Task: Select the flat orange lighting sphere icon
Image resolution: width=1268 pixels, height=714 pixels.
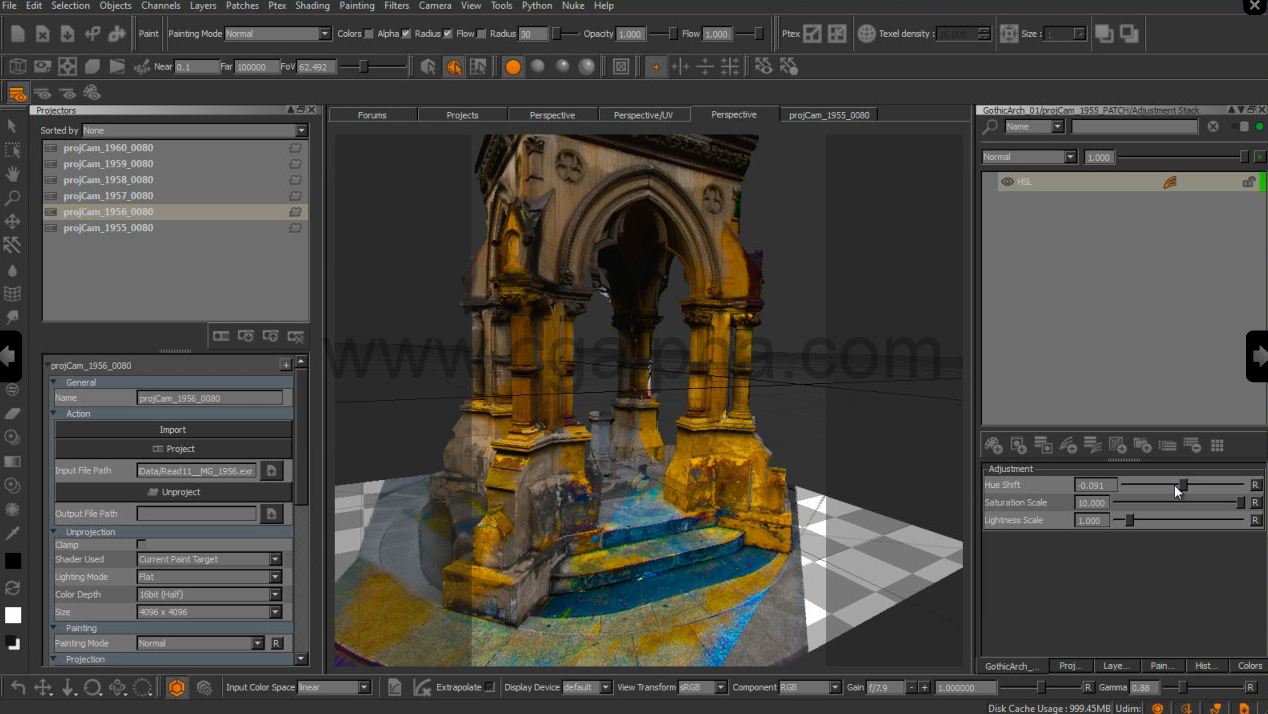Action: [513, 67]
